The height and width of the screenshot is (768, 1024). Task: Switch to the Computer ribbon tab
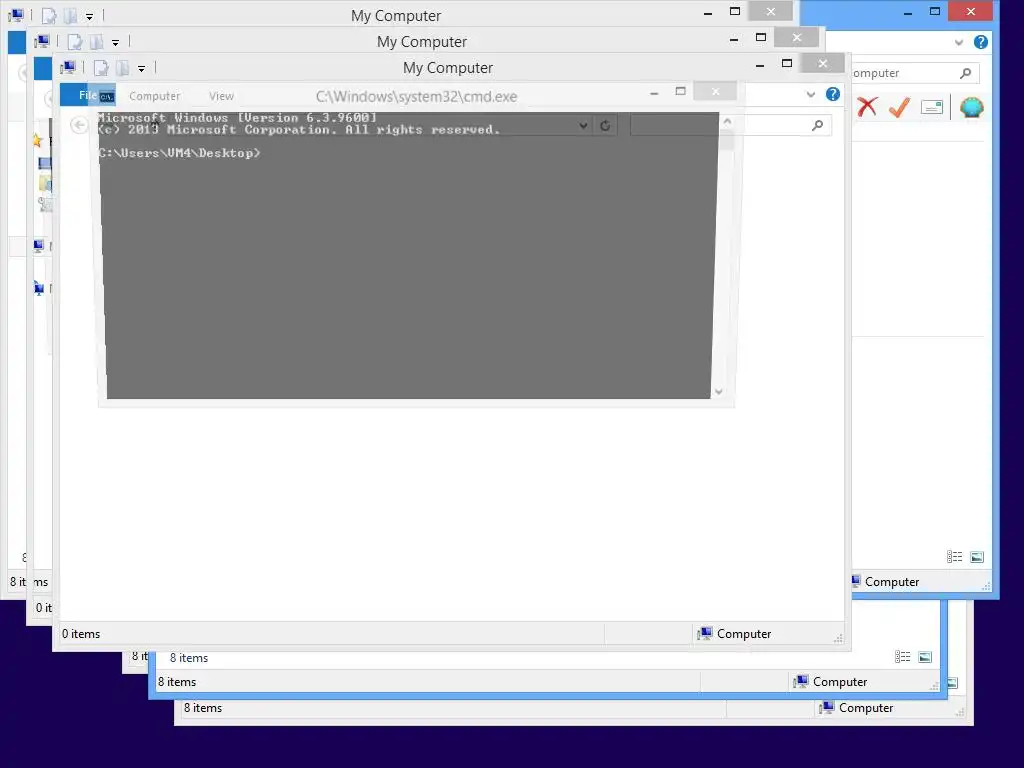click(x=154, y=96)
